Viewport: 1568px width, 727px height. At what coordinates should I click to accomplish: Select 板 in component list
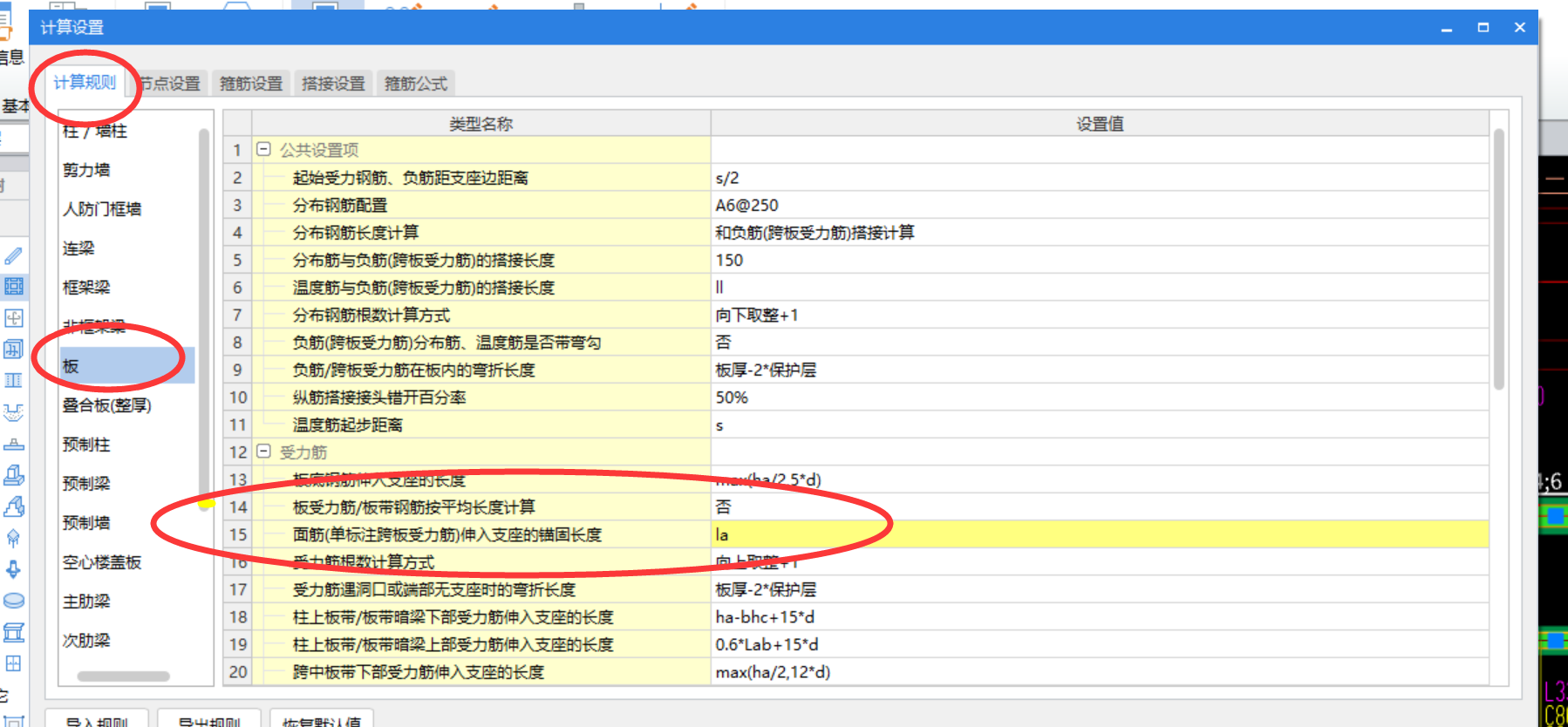coord(127,366)
